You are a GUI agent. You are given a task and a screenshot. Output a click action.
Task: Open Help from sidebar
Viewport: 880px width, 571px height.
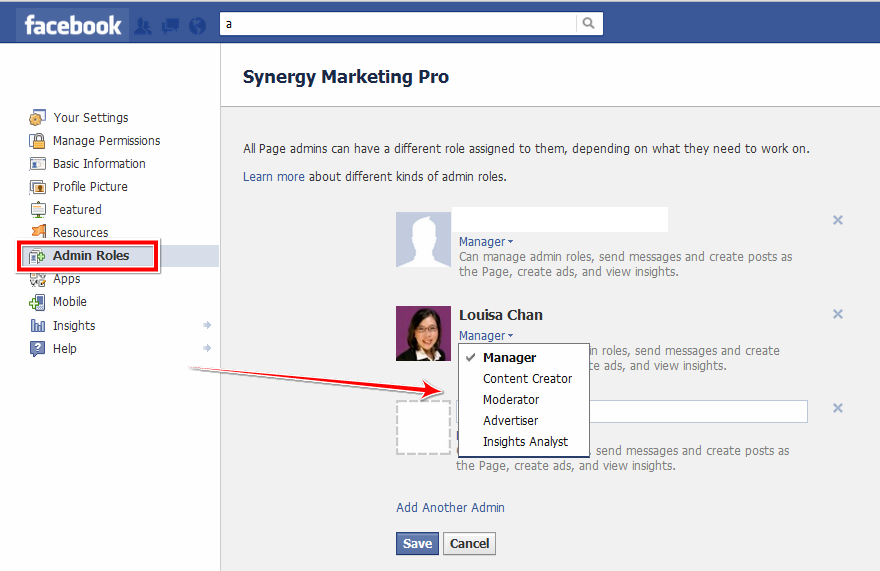pyautogui.click(x=65, y=349)
